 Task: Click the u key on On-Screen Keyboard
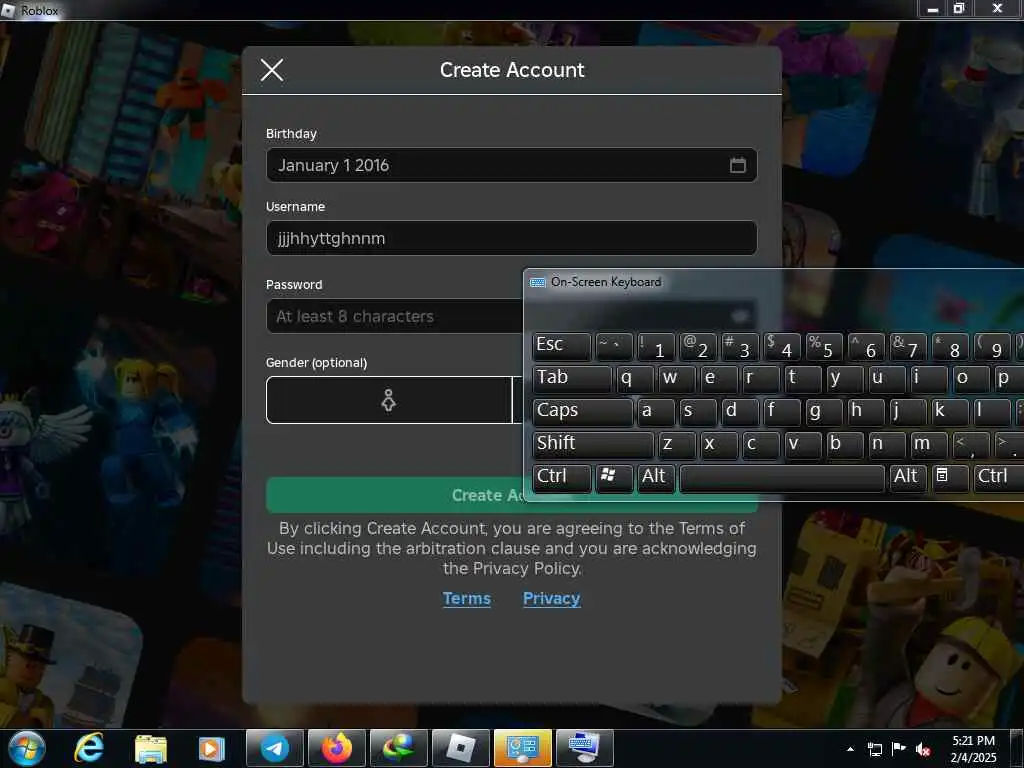(887, 379)
